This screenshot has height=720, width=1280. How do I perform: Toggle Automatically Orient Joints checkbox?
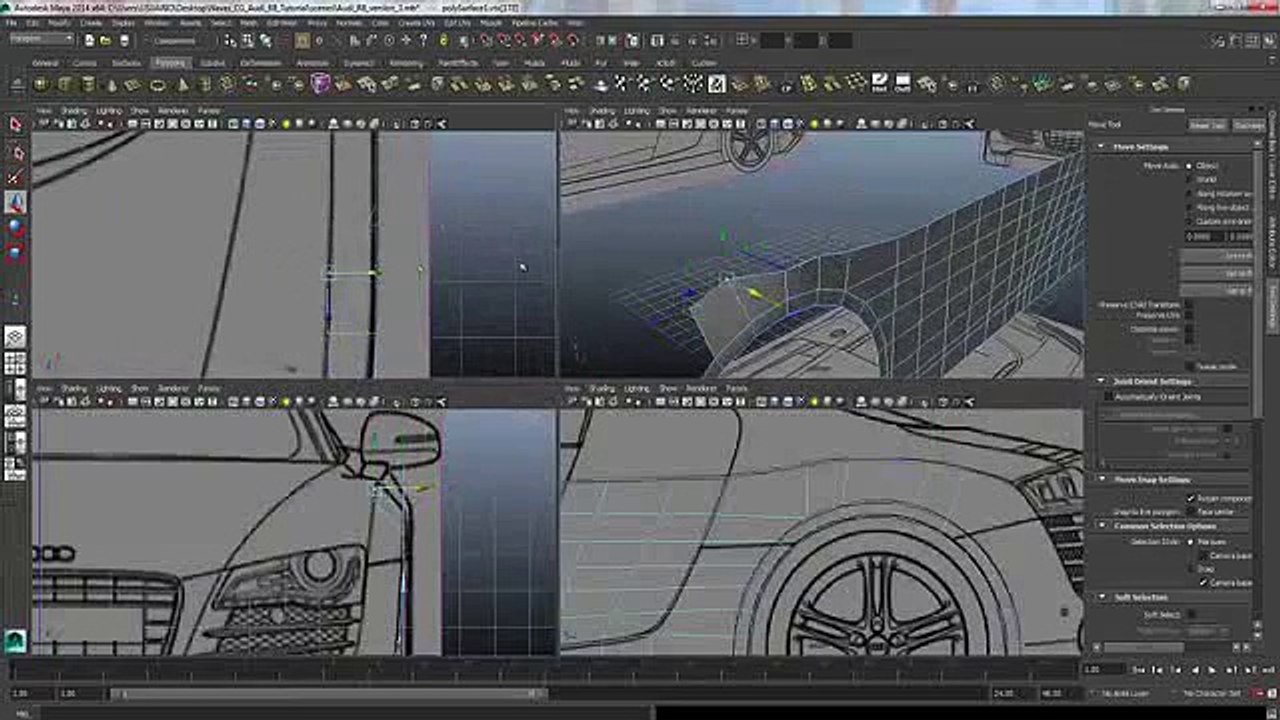click(x=1109, y=397)
